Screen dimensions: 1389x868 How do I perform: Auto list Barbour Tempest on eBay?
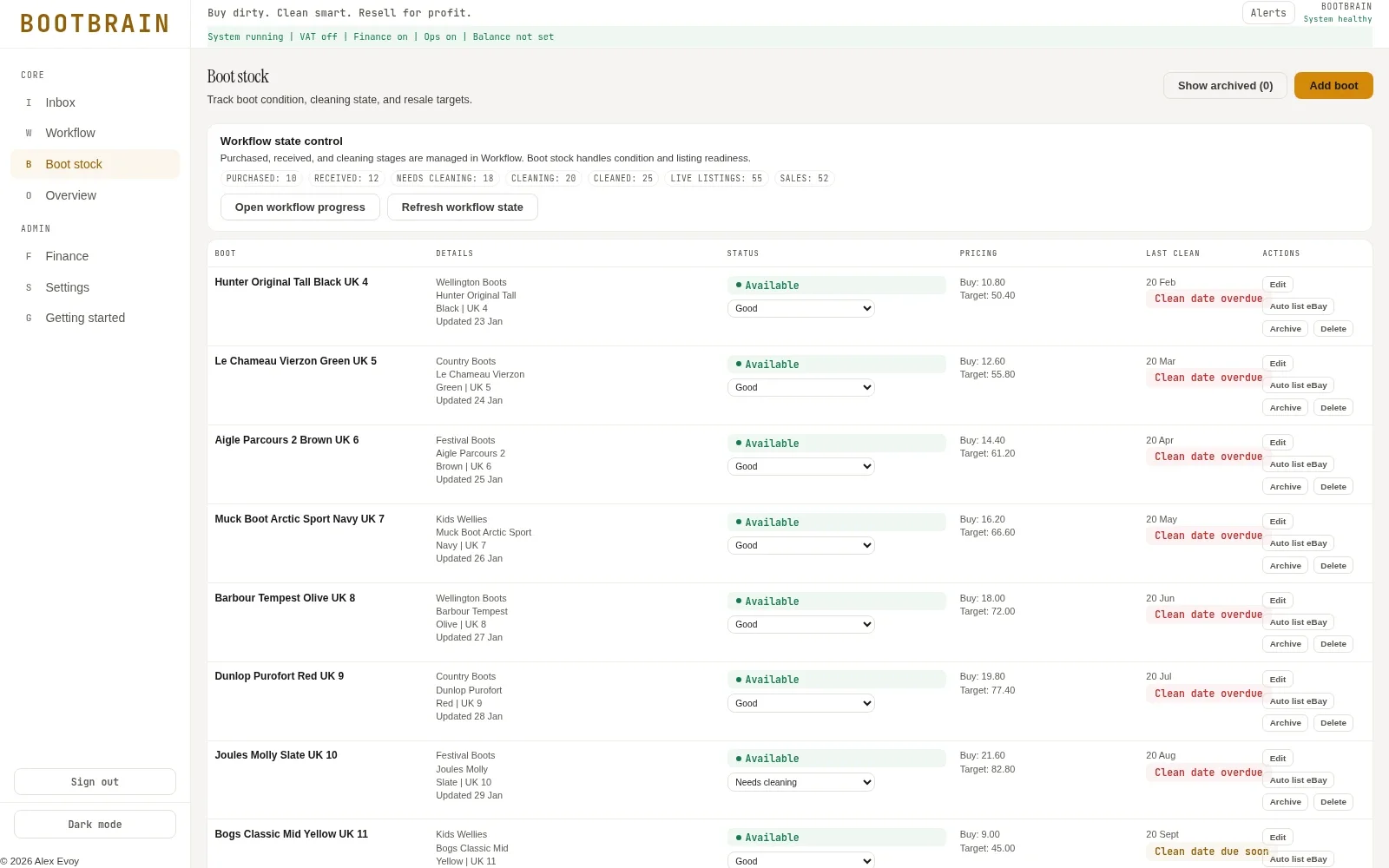[x=1298, y=622]
